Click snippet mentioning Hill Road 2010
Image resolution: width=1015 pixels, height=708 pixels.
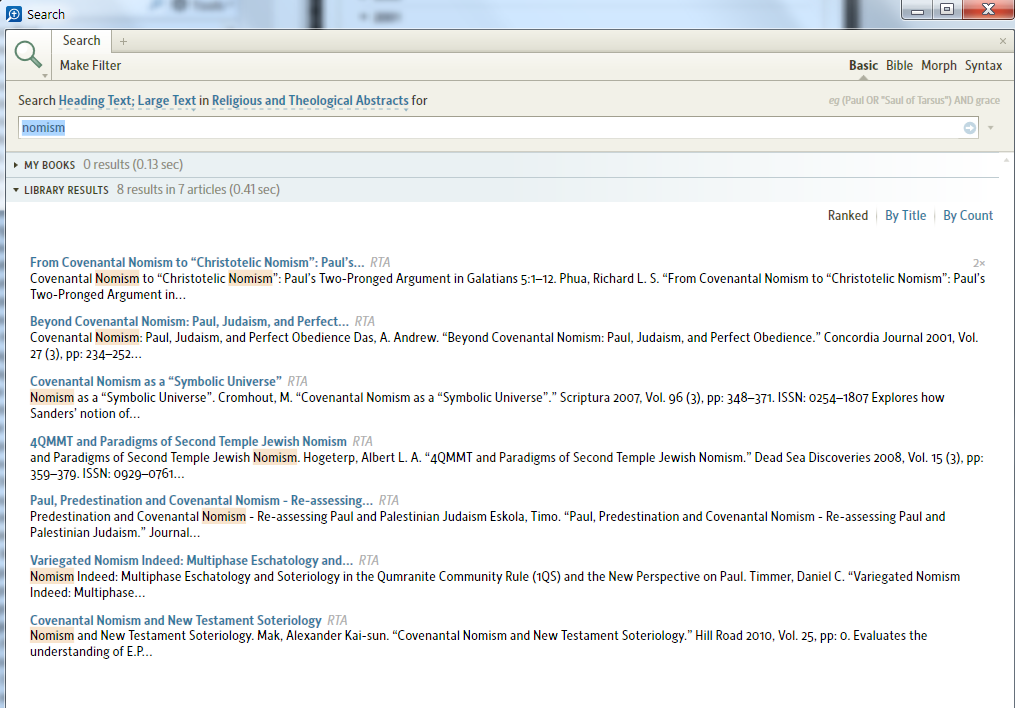coord(478,643)
